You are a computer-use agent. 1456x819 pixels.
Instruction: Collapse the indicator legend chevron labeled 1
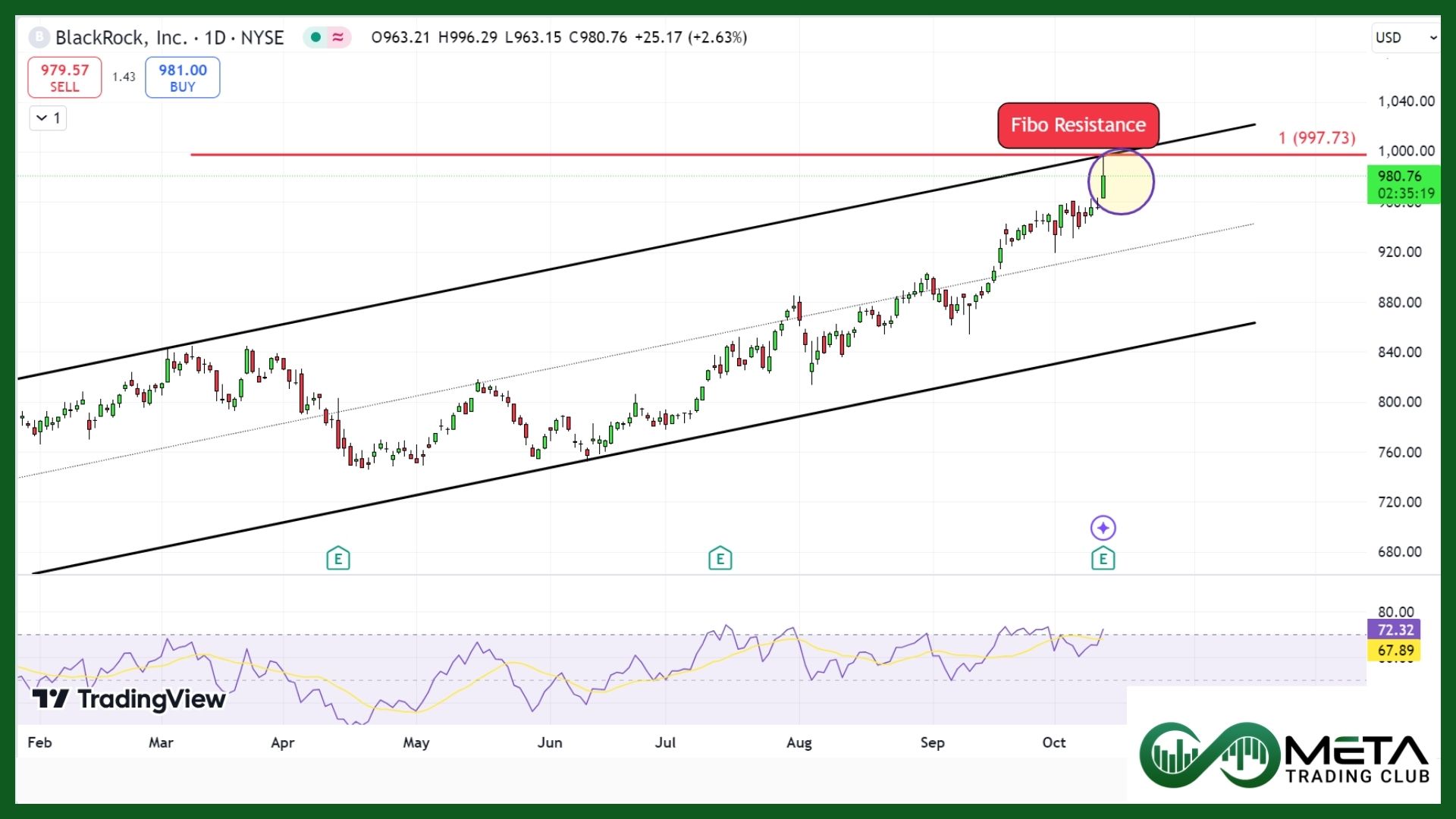coord(48,118)
